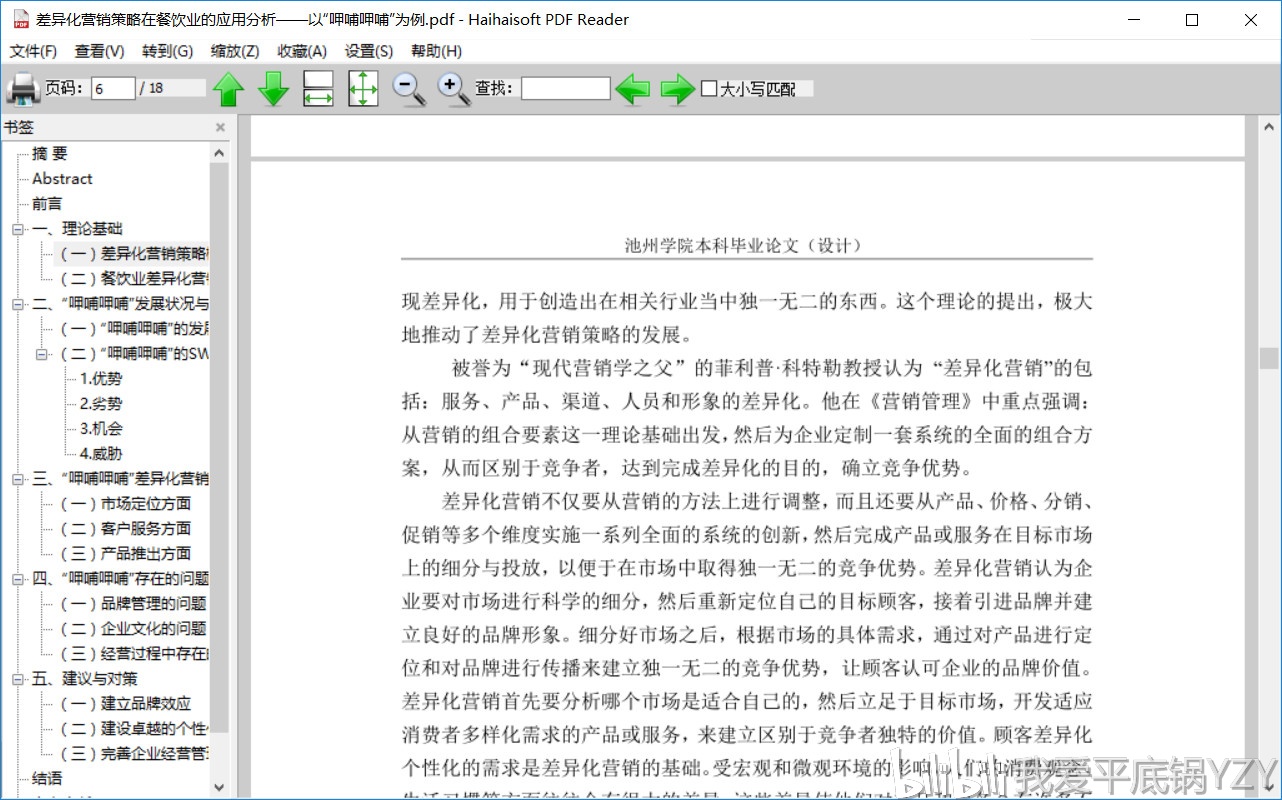Viewport: 1282px width, 800px height.
Task: Select the 结语 bookmark
Action: point(47,779)
